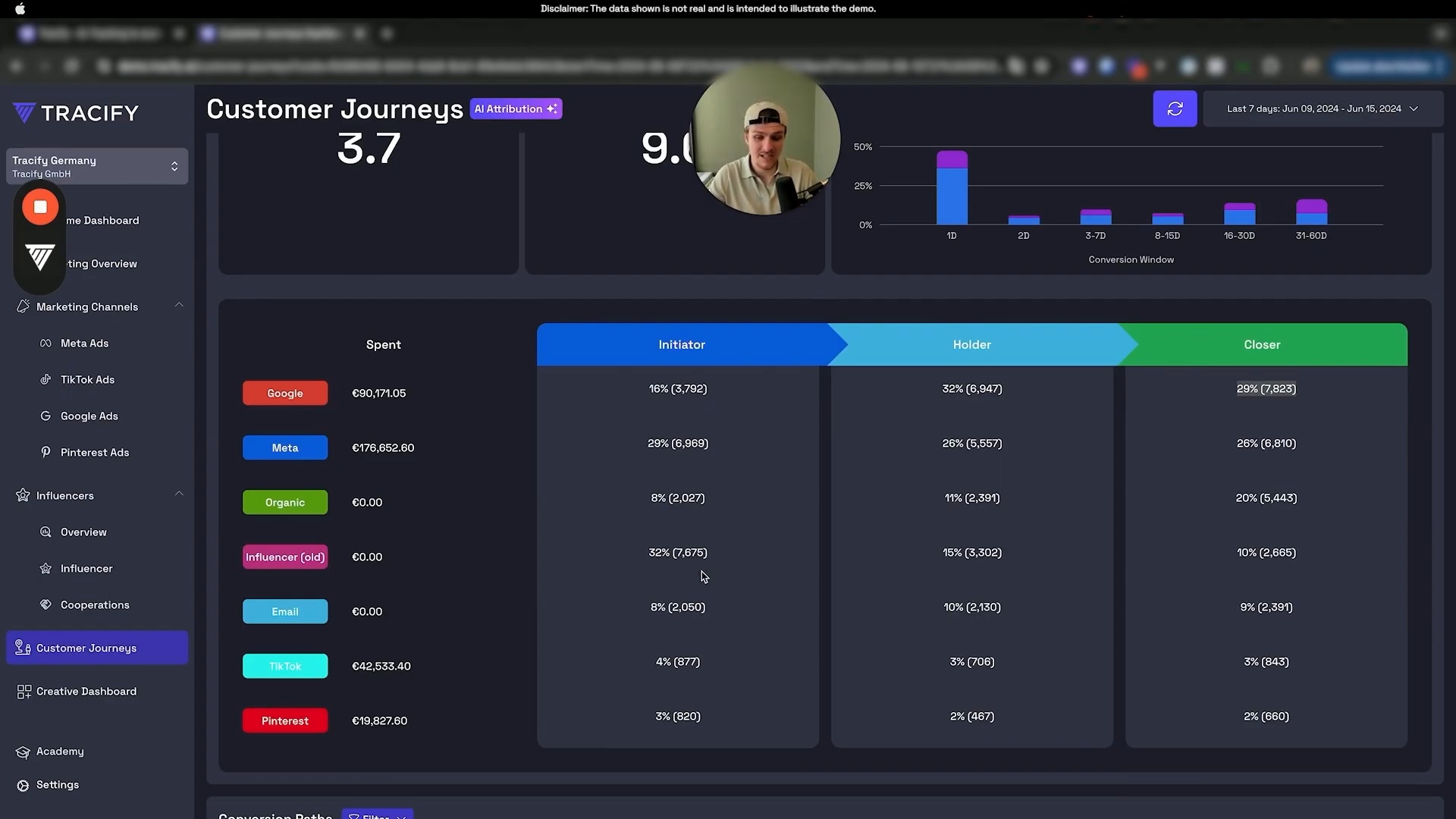Open Pinterest Ads settings
1456x819 pixels.
coord(95,452)
